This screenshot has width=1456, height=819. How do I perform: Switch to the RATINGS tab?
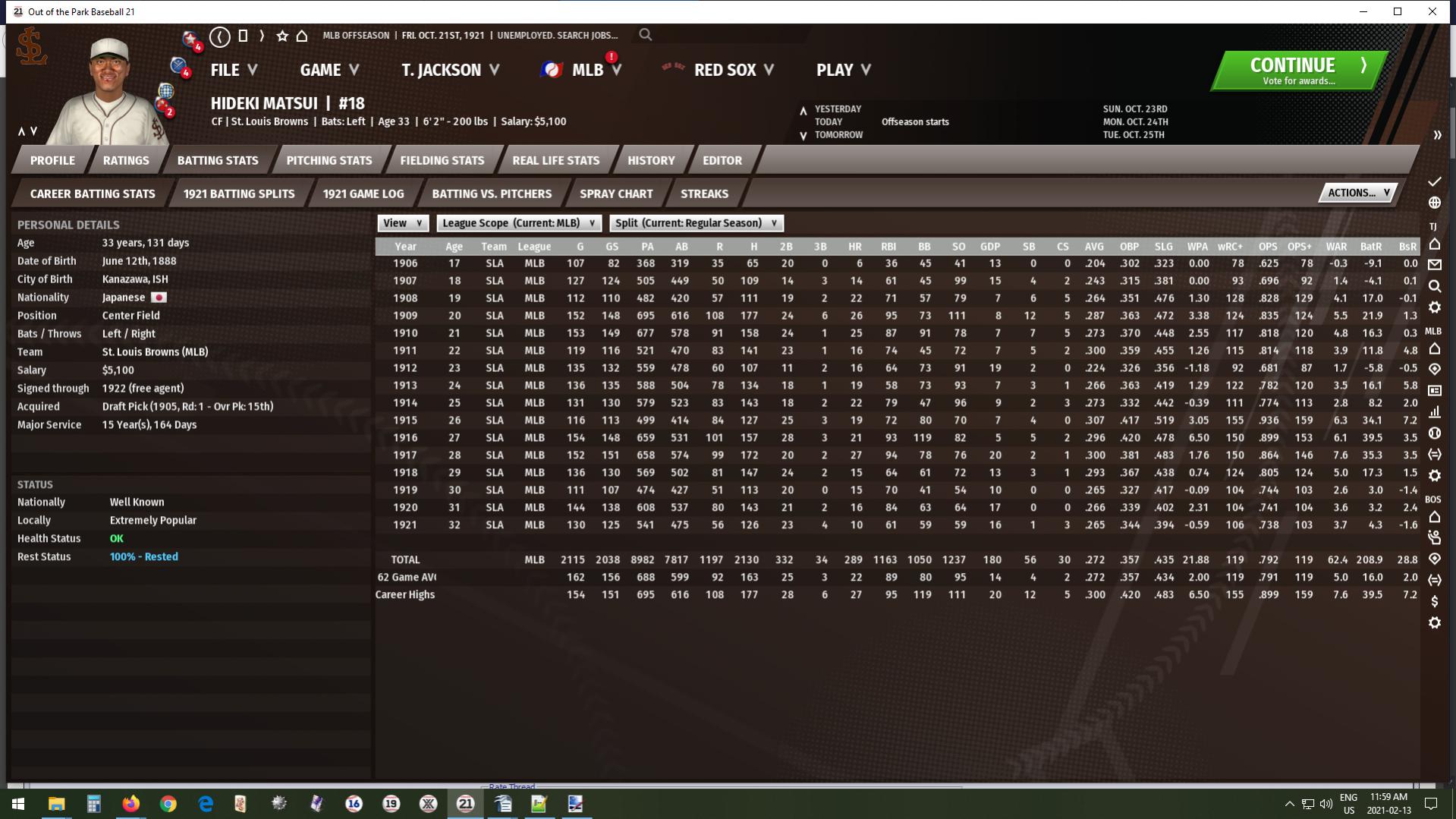click(x=126, y=160)
